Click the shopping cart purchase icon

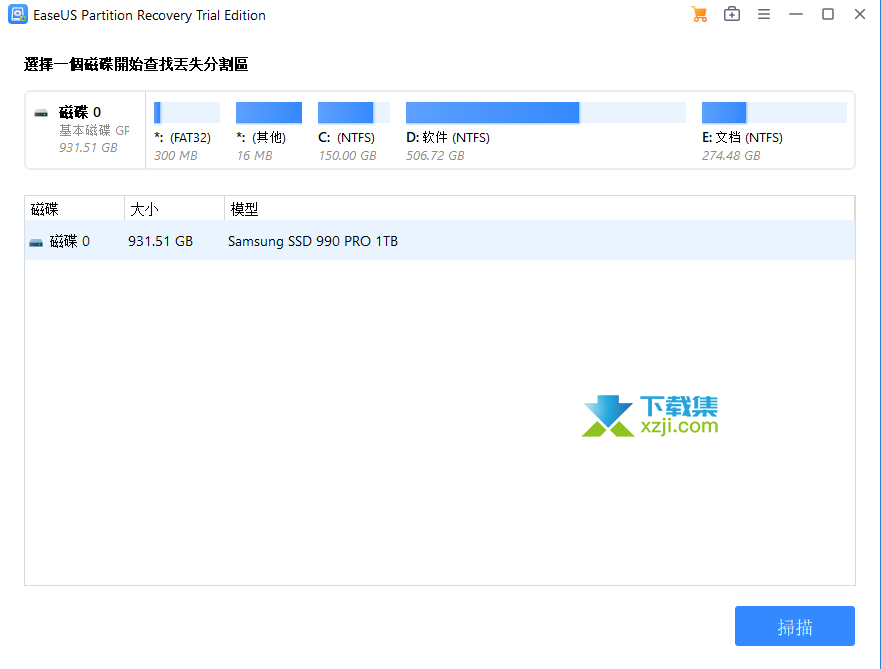pyautogui.click(x=699, y=15)
